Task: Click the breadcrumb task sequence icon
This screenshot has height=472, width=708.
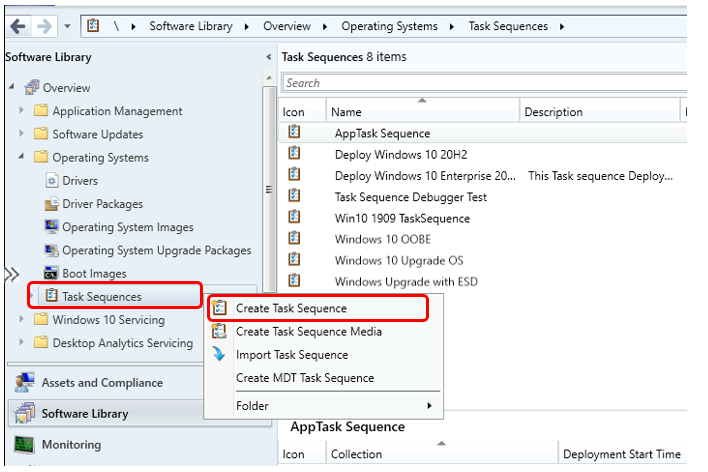Action: [x=93, y=26]
